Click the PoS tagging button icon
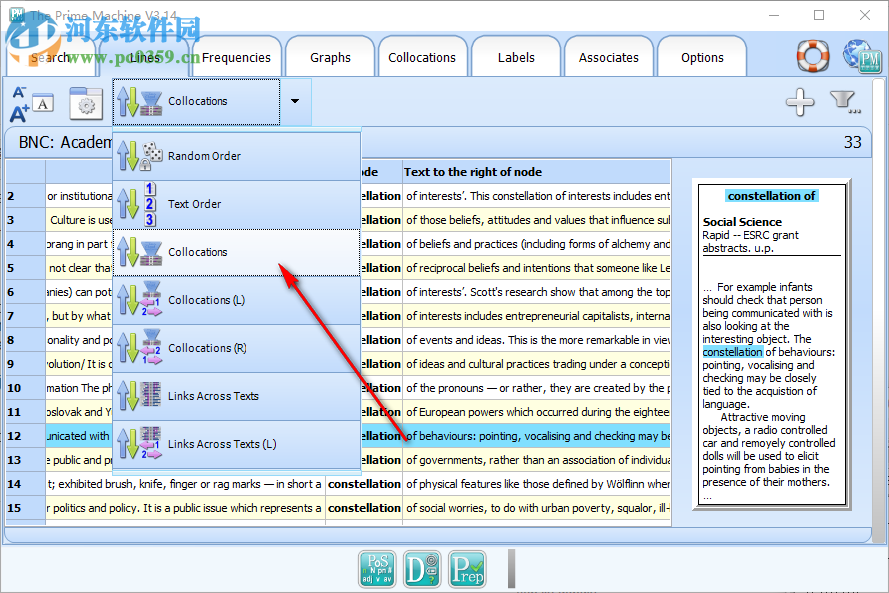The width and height of the screenshot is (889, 593). (x=377, y=569)
